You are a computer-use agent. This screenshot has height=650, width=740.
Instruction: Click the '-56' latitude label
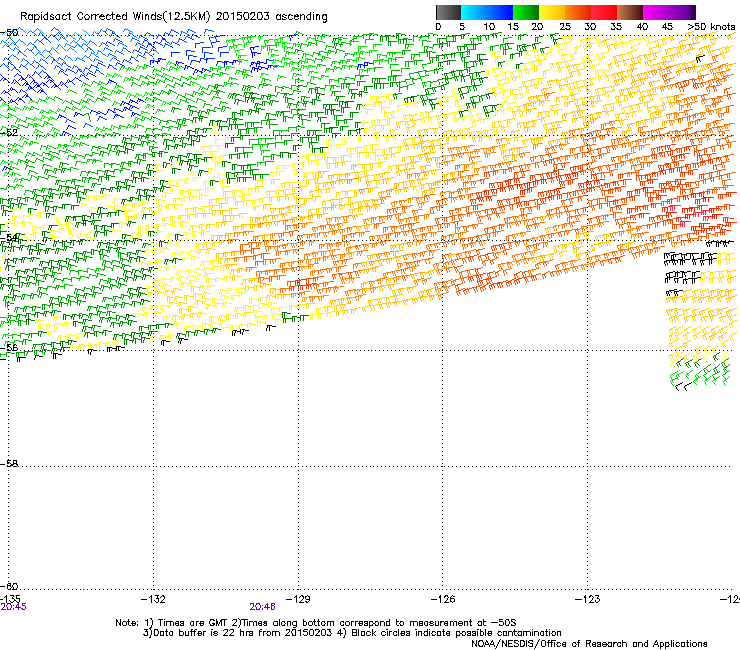9,347
